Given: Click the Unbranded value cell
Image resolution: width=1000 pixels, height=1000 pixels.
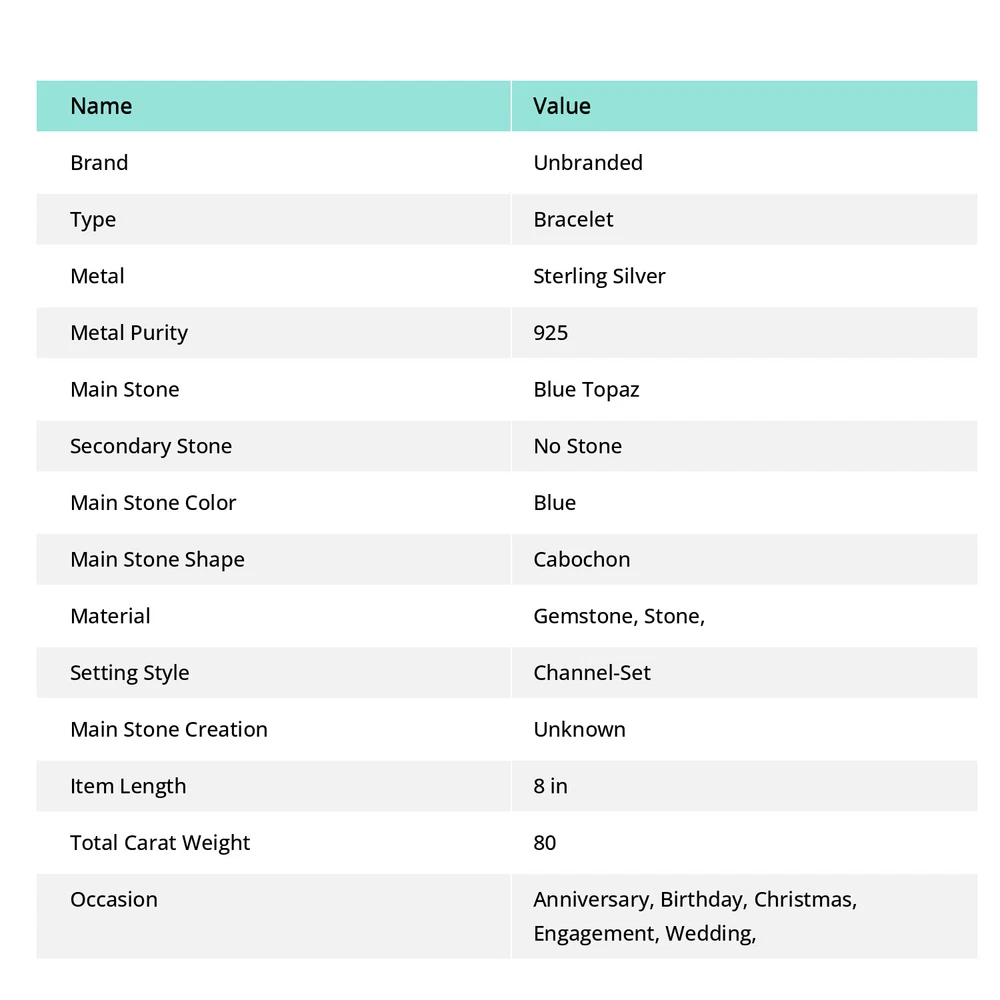Looking at the screenshot, I should pyautogui.click(x=587, y=163).
